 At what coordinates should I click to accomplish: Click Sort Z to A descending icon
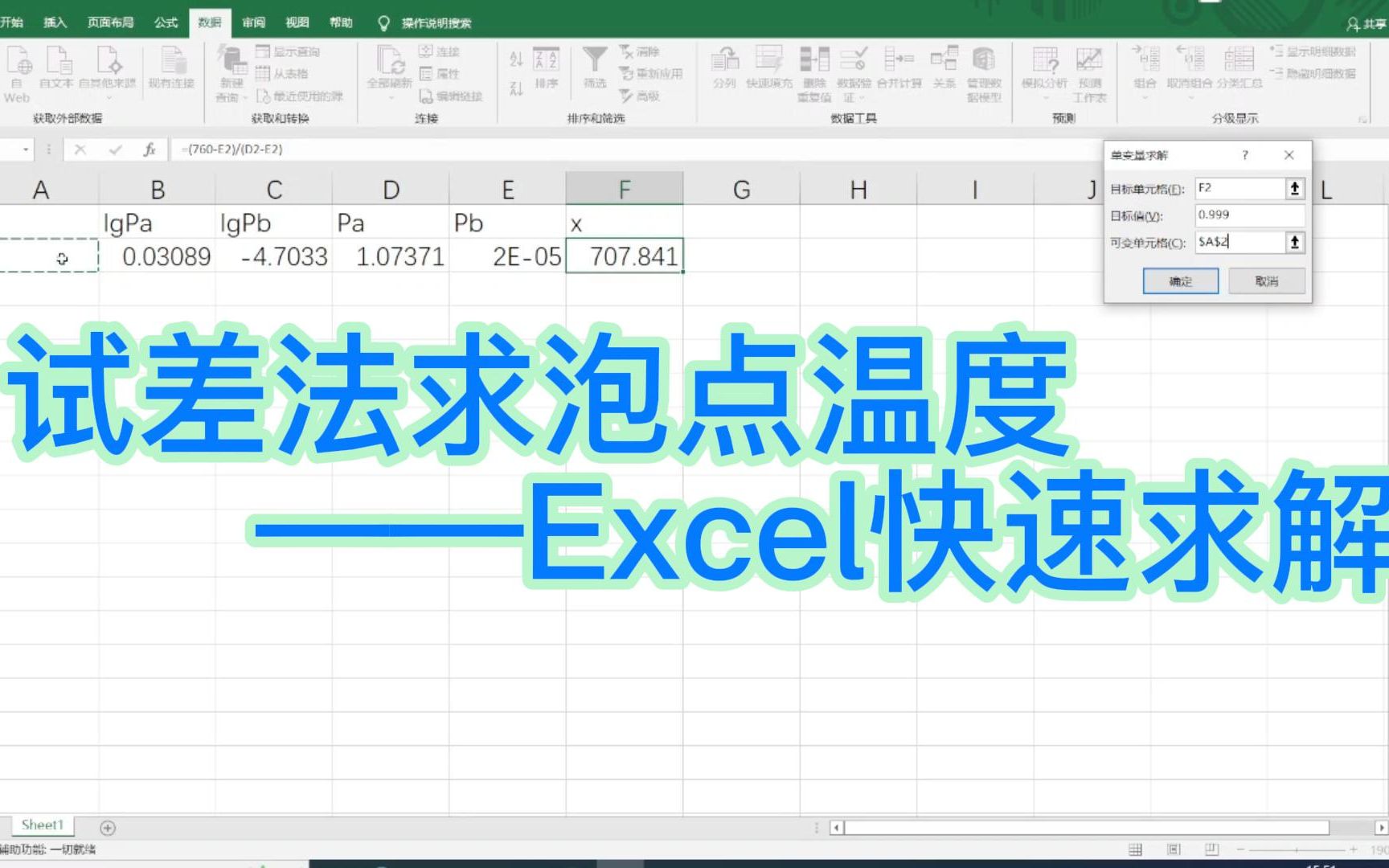pyautogui.click(x=516, y=88)
